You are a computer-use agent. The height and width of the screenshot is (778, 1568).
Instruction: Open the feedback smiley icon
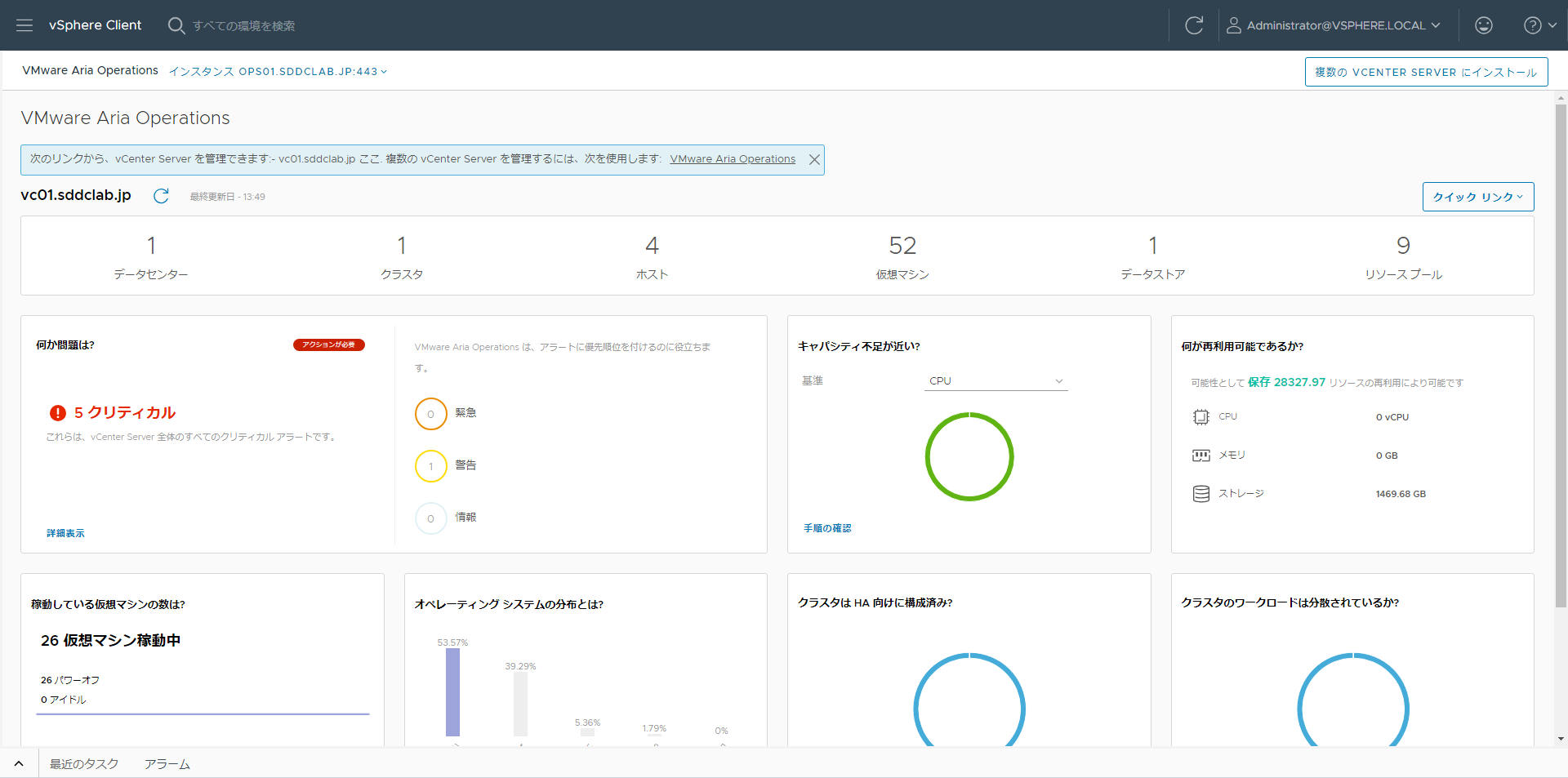click(1484, 25)
